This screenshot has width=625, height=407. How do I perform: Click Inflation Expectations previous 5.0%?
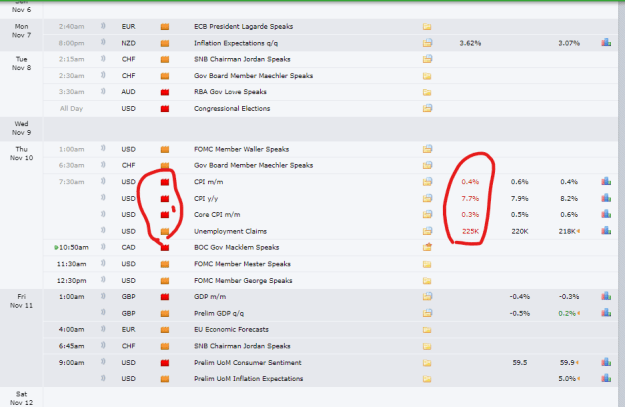coord(567,379)
